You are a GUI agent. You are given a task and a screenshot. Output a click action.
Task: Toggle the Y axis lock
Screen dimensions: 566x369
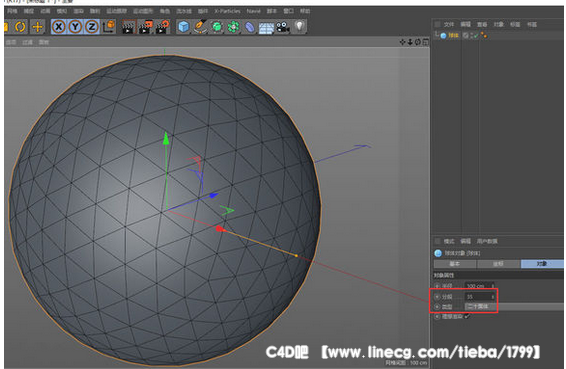click(76, 27)
